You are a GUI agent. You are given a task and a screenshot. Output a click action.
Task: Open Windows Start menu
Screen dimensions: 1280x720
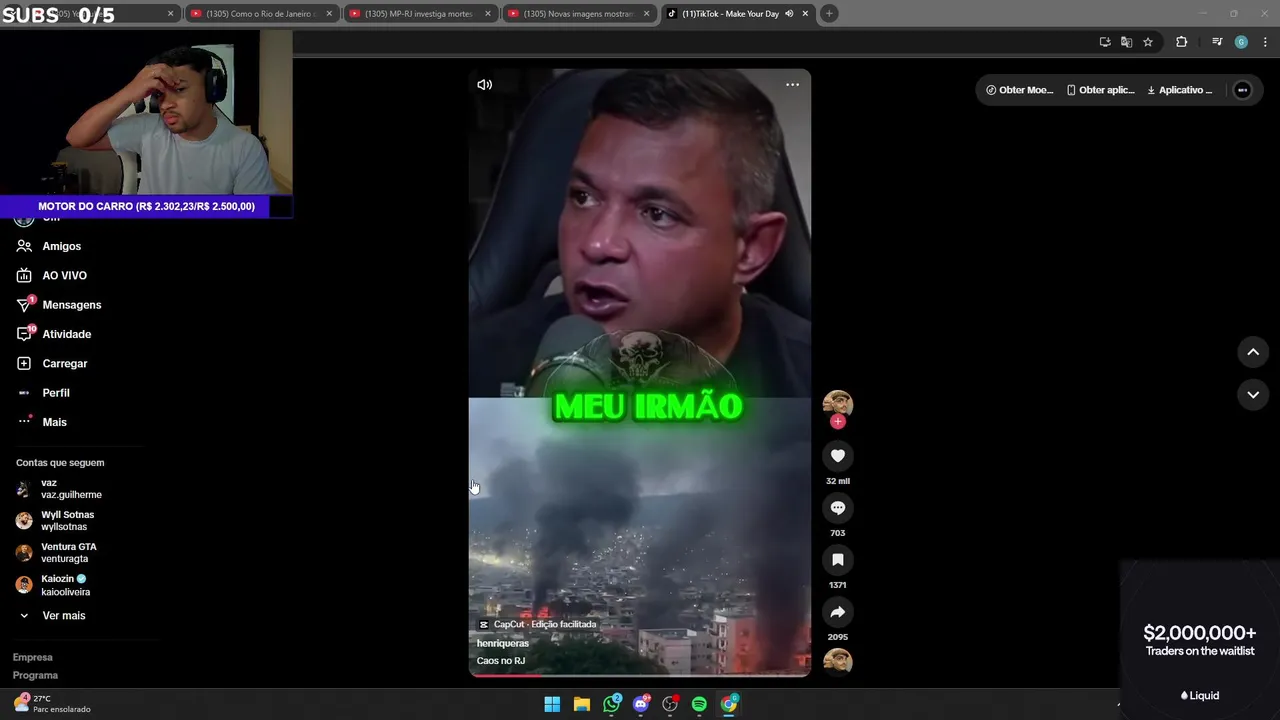point(552,704)
